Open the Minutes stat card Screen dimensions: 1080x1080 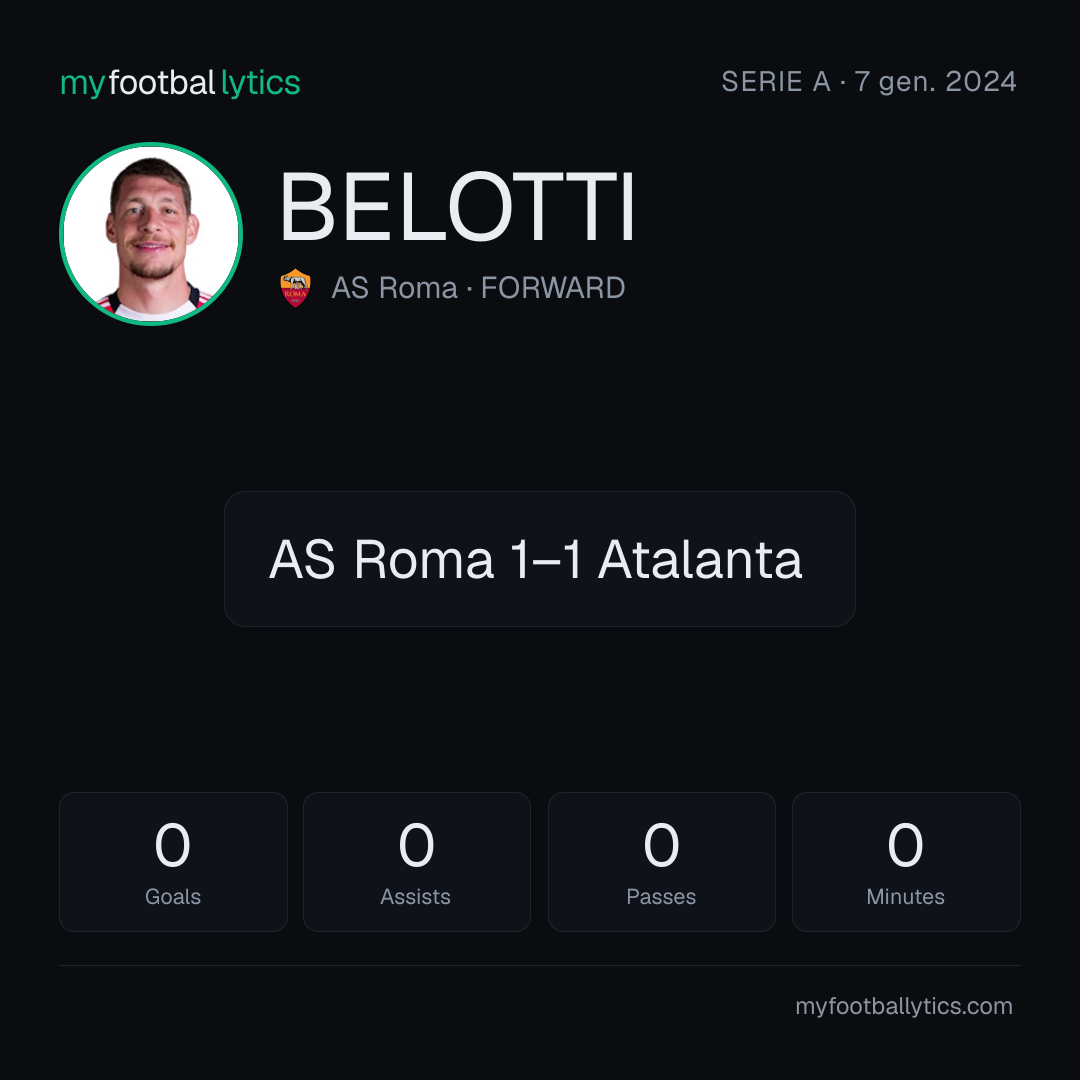tap(906, 862)
